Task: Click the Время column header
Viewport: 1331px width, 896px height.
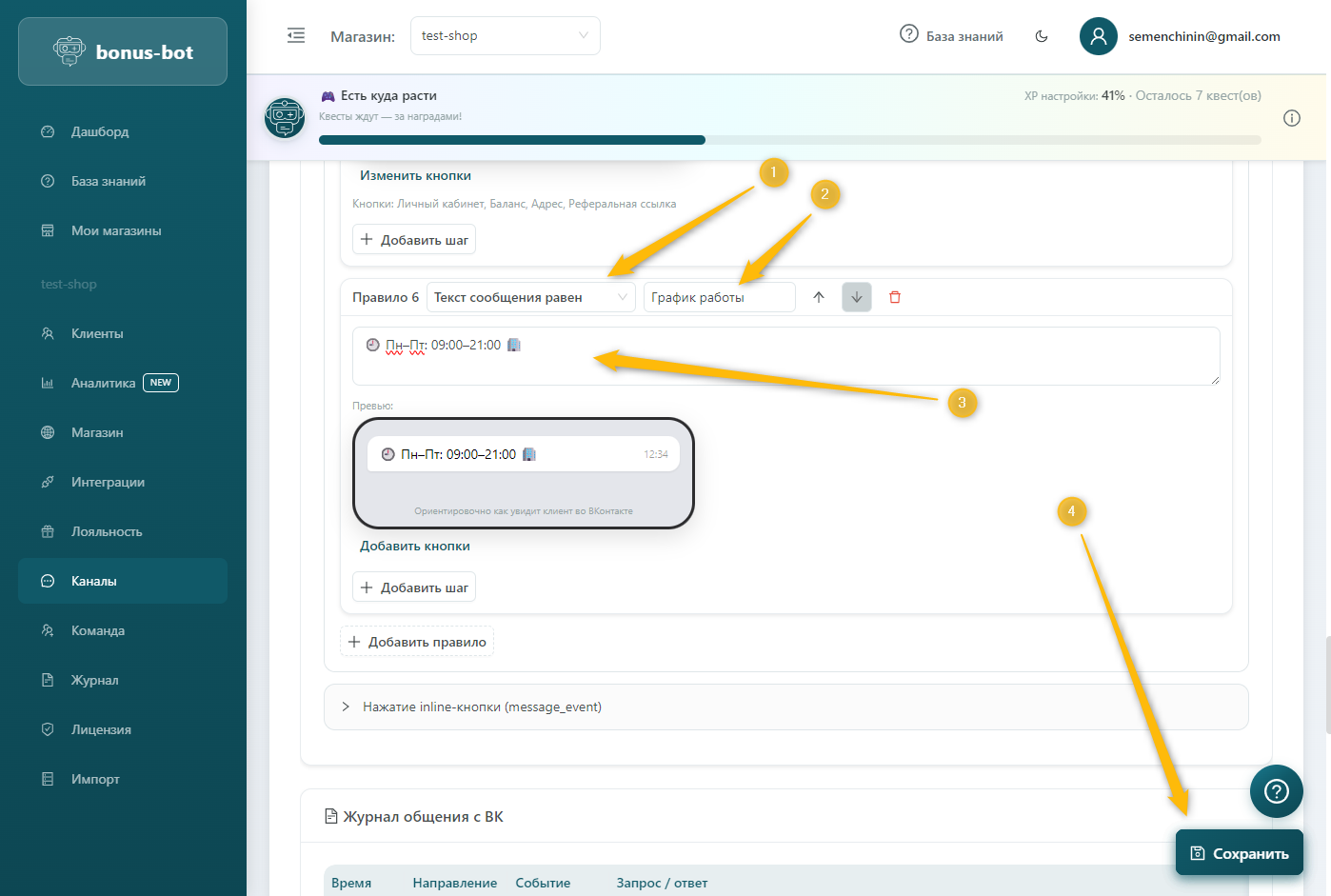Action: (x=351, y=883)
